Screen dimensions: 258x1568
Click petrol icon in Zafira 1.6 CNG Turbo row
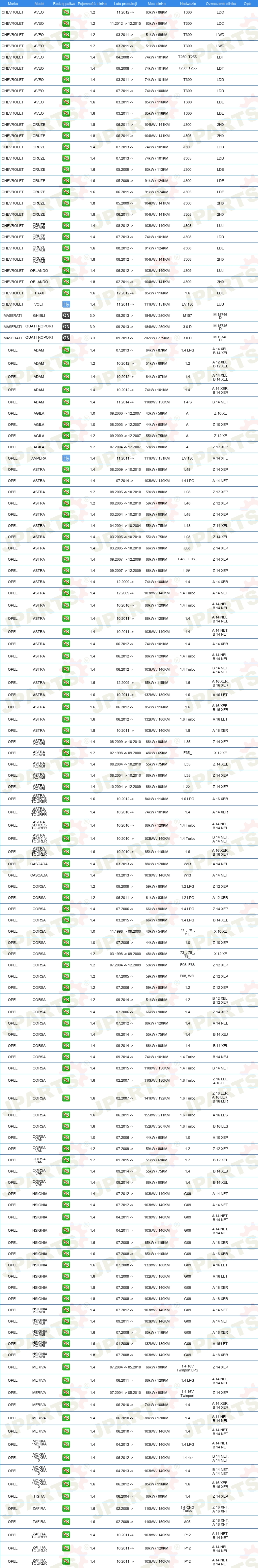[x=66, y=1508]
